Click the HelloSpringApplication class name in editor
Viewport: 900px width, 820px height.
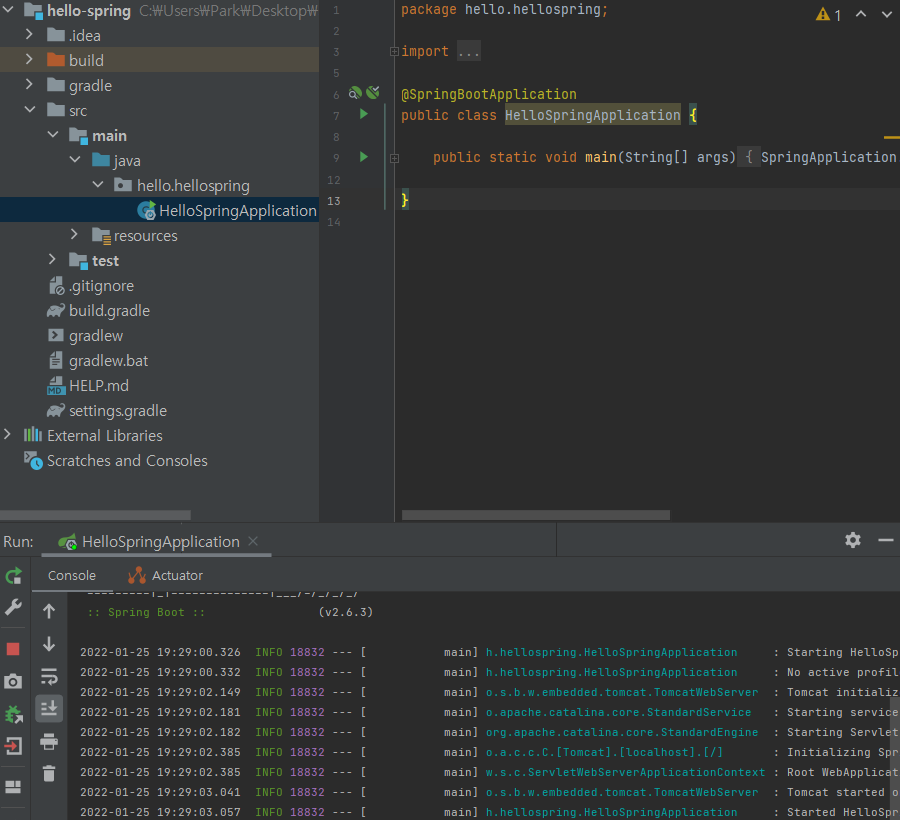click(592, 115)
